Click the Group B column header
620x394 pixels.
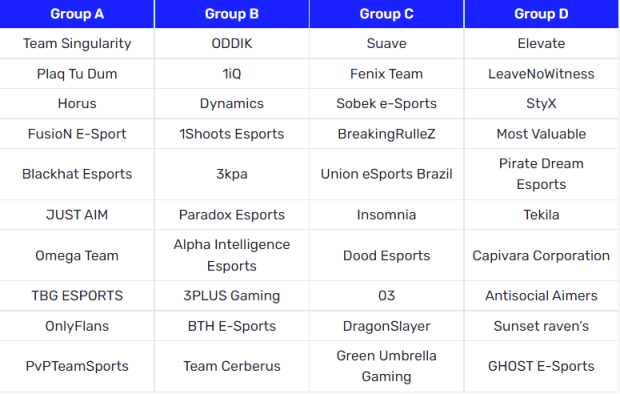[232, 14]
